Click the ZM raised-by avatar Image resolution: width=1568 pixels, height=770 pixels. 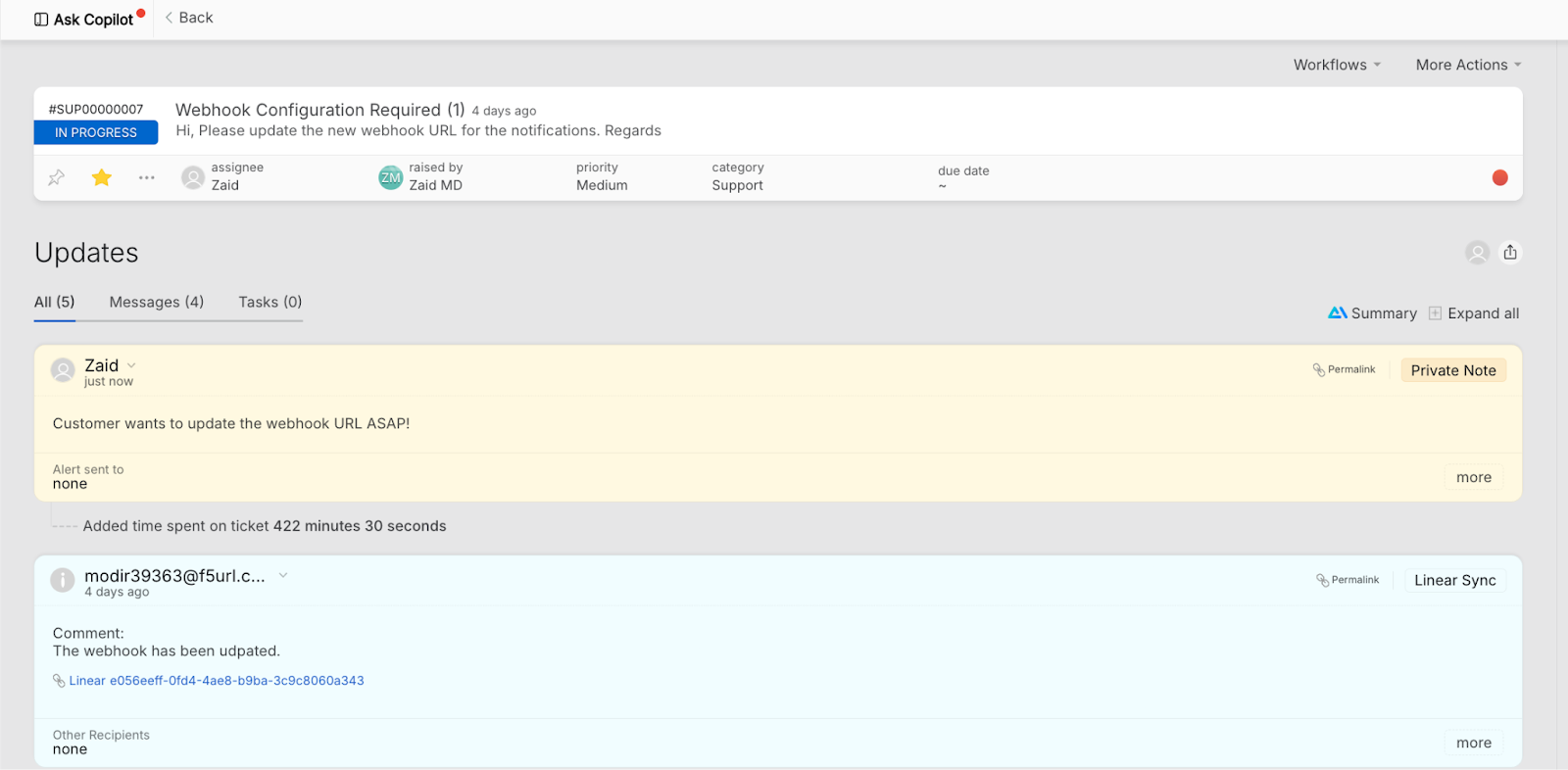[x=391, y=177]
